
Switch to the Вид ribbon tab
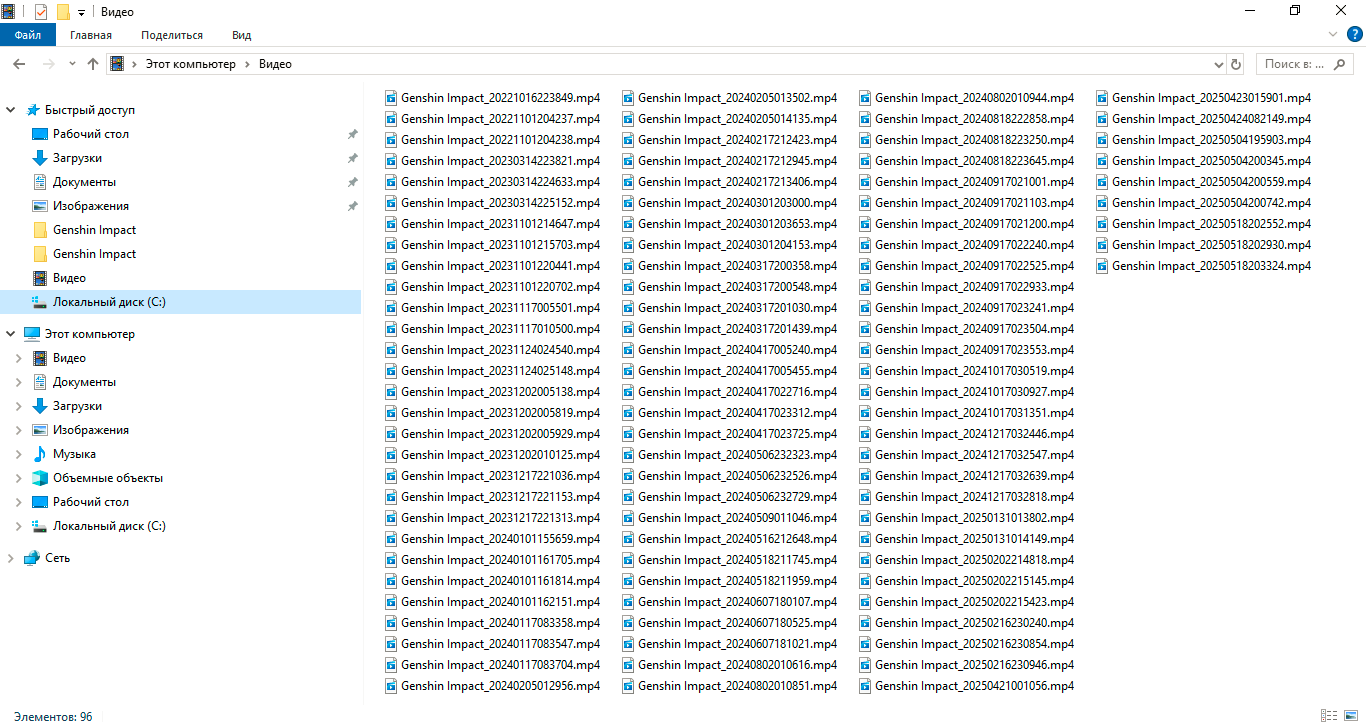pyautogui.click(x=242, y=35)
